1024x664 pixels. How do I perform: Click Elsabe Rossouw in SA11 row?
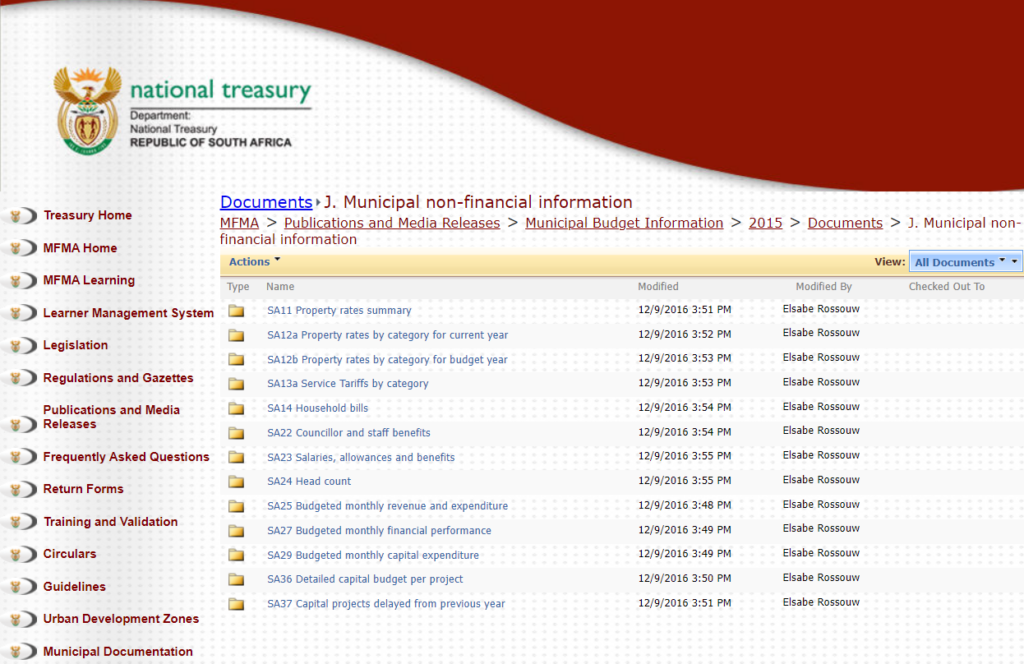[821, 309]
